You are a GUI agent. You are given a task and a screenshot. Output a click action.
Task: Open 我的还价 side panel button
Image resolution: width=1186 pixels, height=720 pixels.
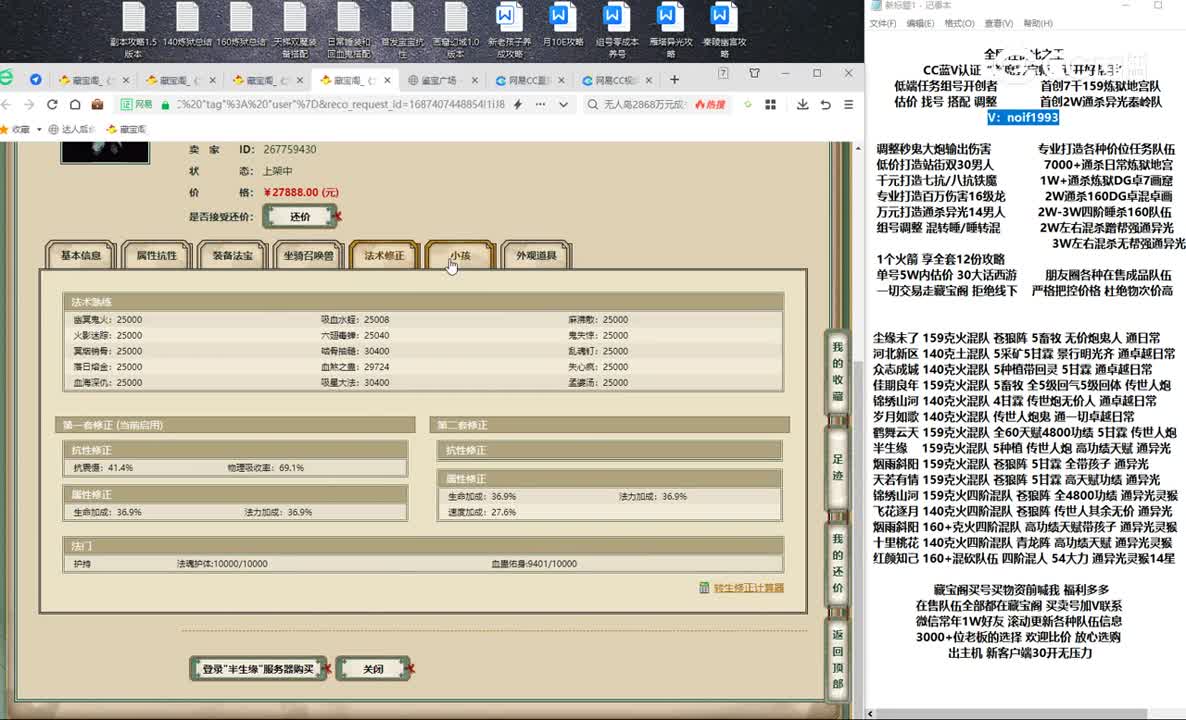pyautogui.click(x=837, y=563)
